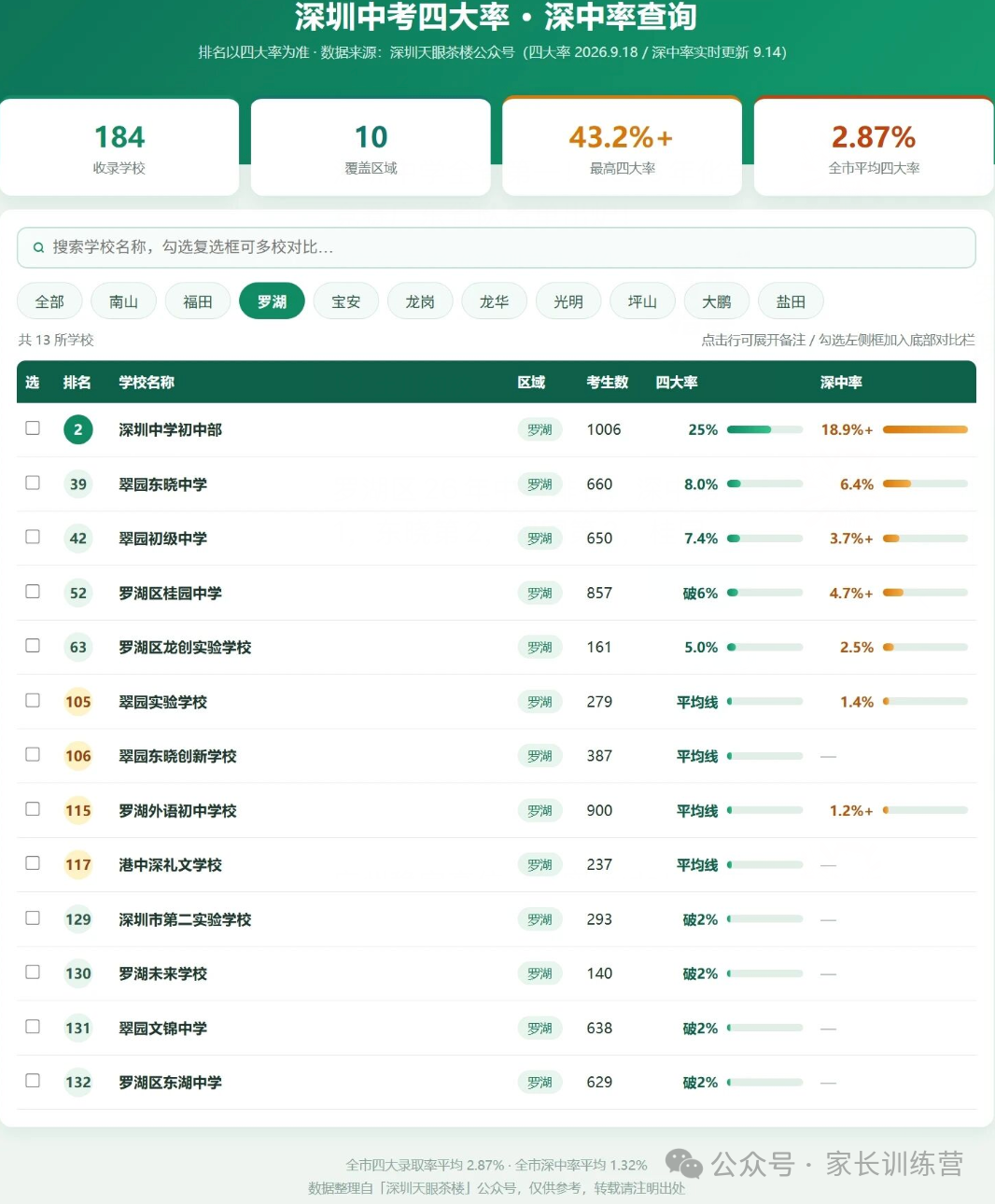Filter schools by 宝安 district
This screenshot has height=1204, width=995.
[346, 301]
